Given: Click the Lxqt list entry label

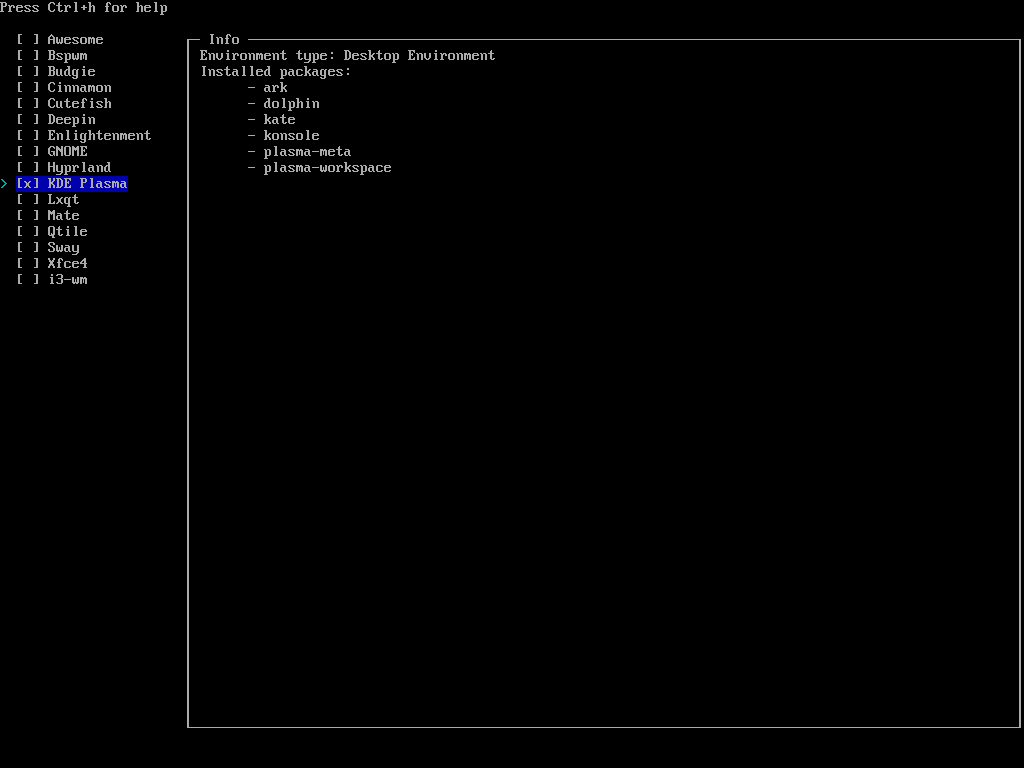Looking at the screenshot, I should point(63,200).
